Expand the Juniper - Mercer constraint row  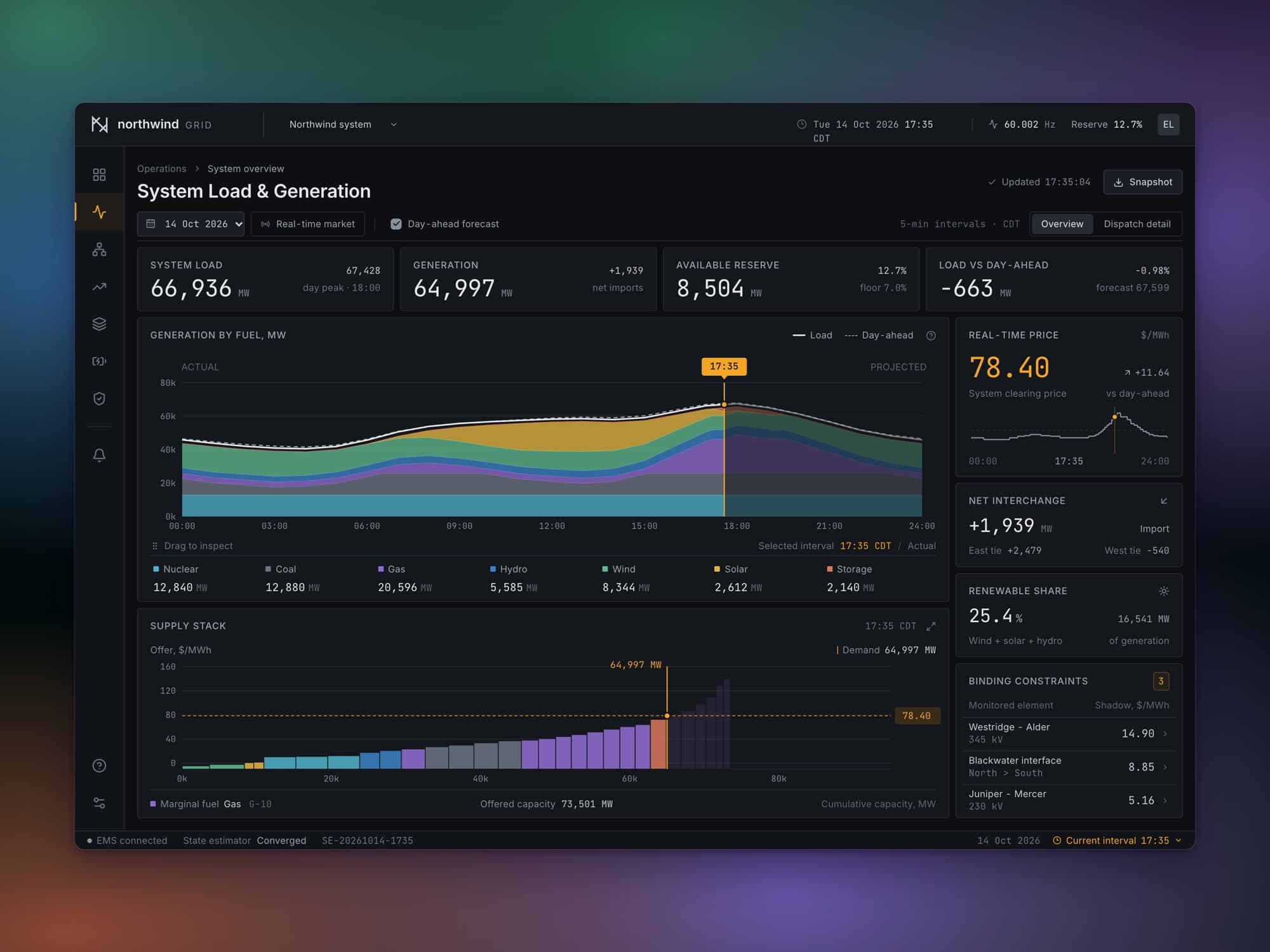[x=1069, y=800]
